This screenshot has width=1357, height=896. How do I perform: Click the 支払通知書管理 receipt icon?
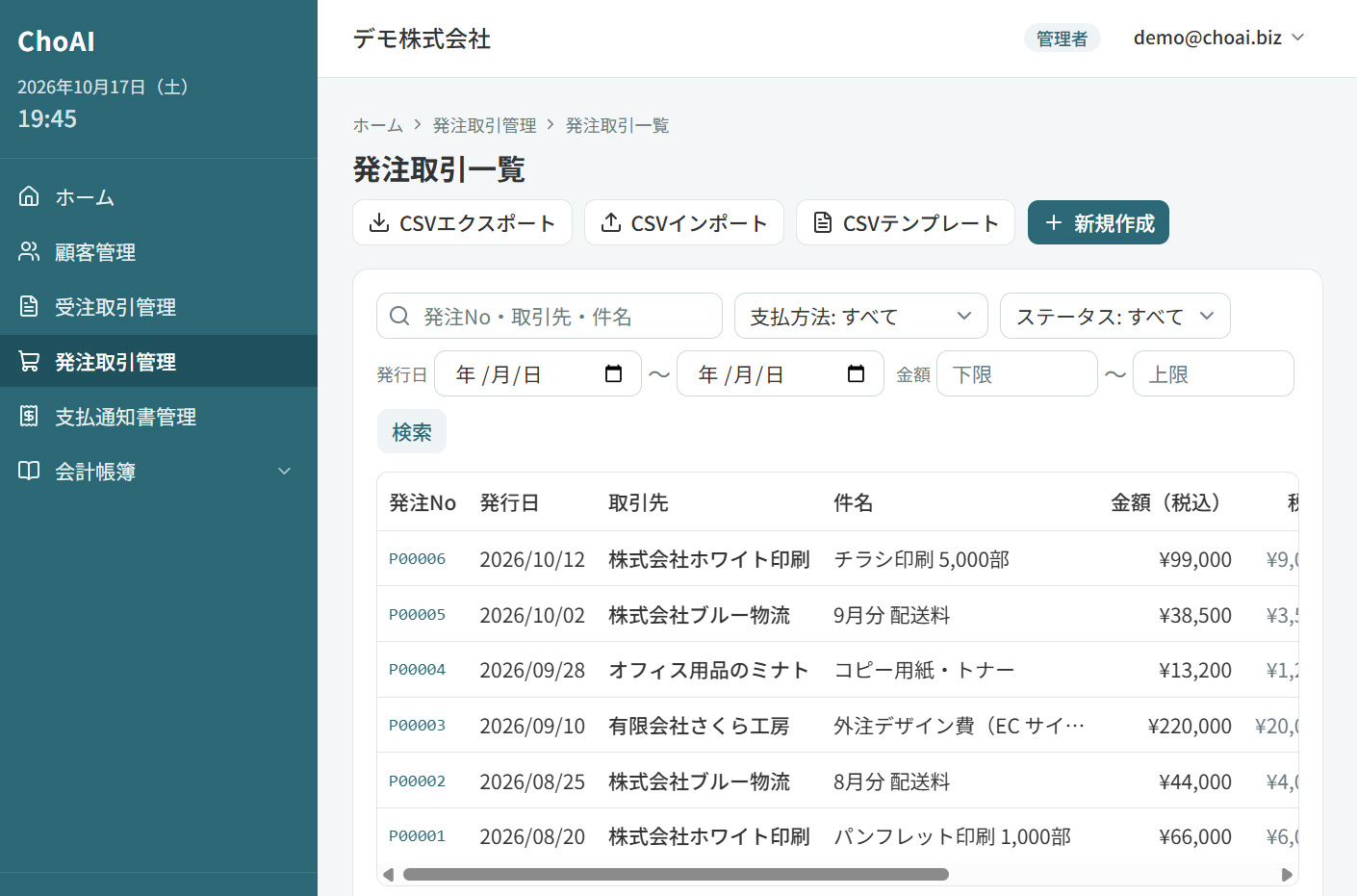pyautogui.click(x=29, y=416)
